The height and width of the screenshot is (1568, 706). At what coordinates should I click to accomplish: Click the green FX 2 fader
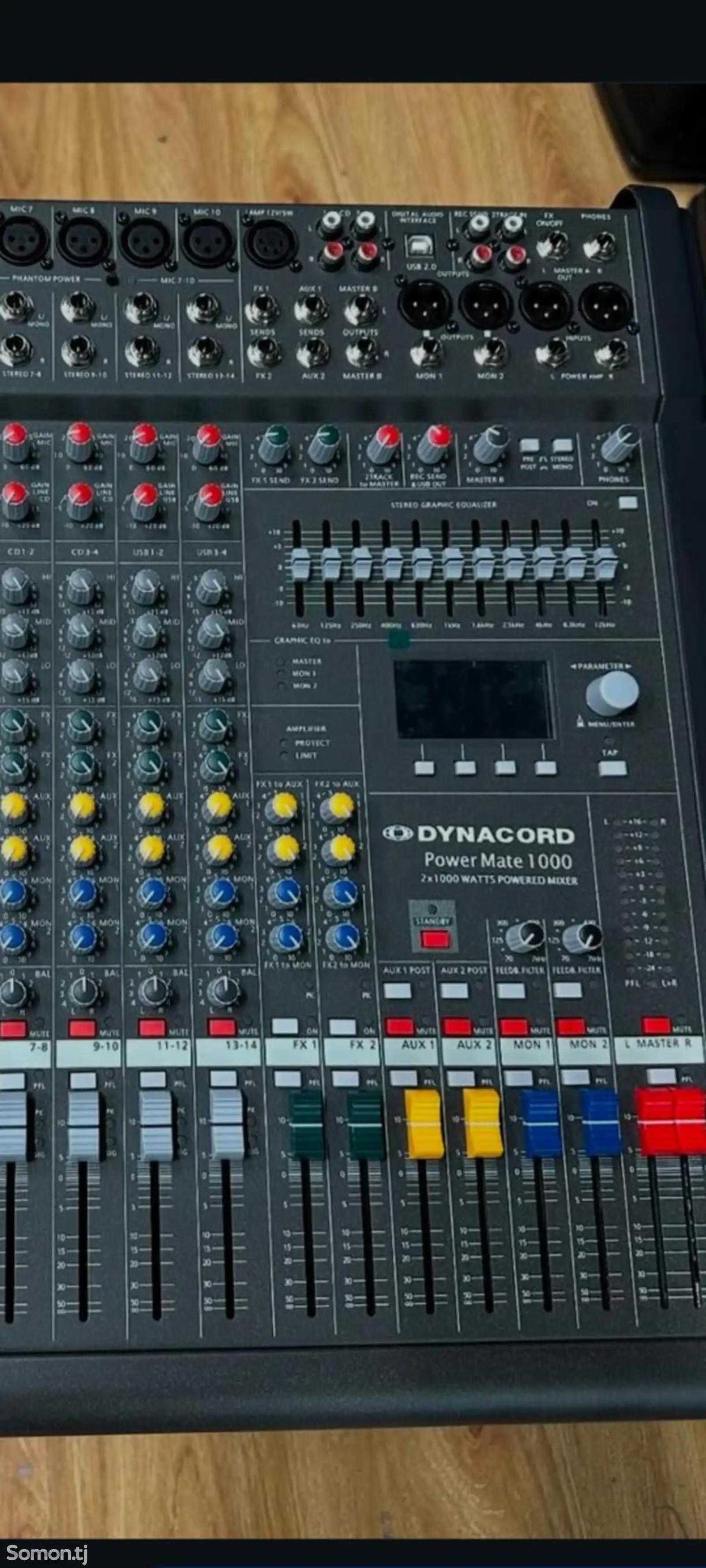point(365,1125)
